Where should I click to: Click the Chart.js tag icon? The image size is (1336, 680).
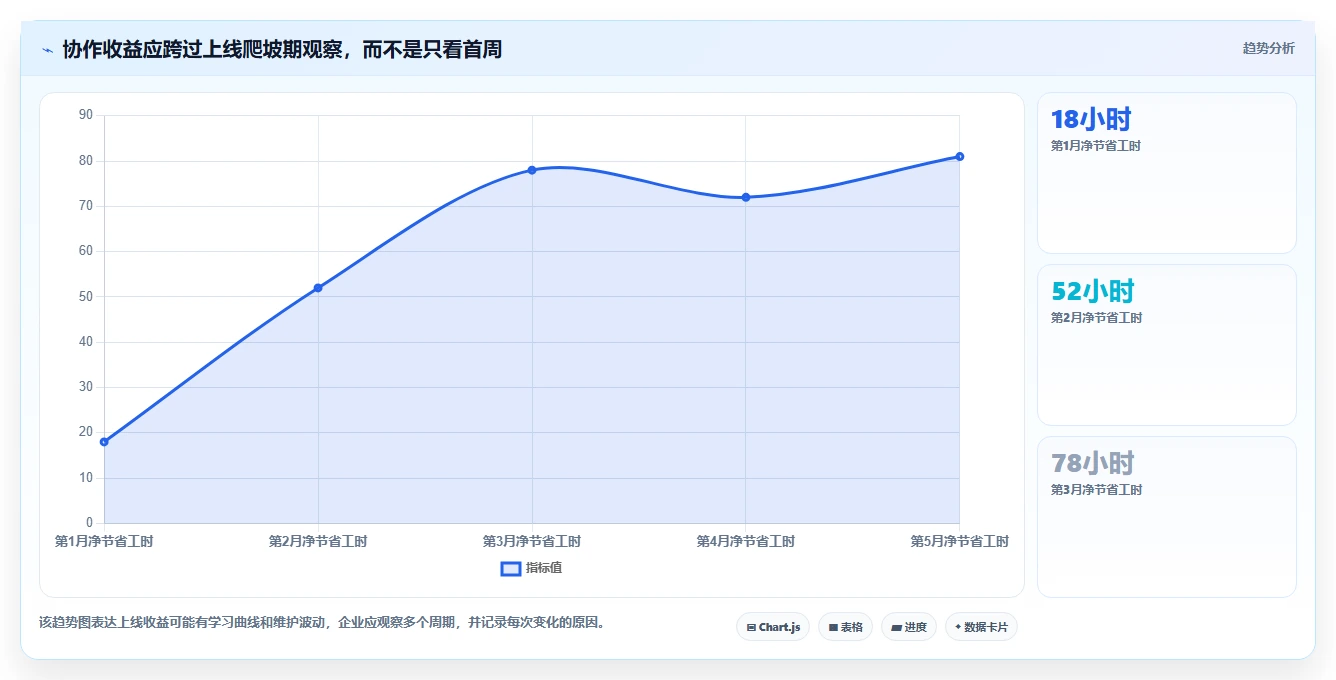[751, 628]
